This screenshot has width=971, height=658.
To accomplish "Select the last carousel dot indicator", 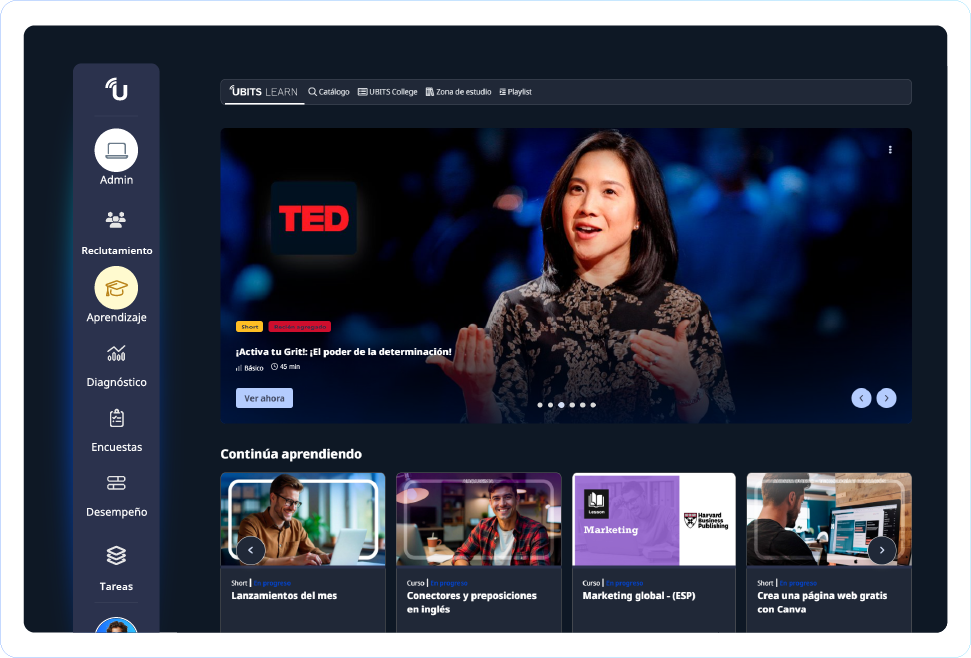I will [593, 405].
